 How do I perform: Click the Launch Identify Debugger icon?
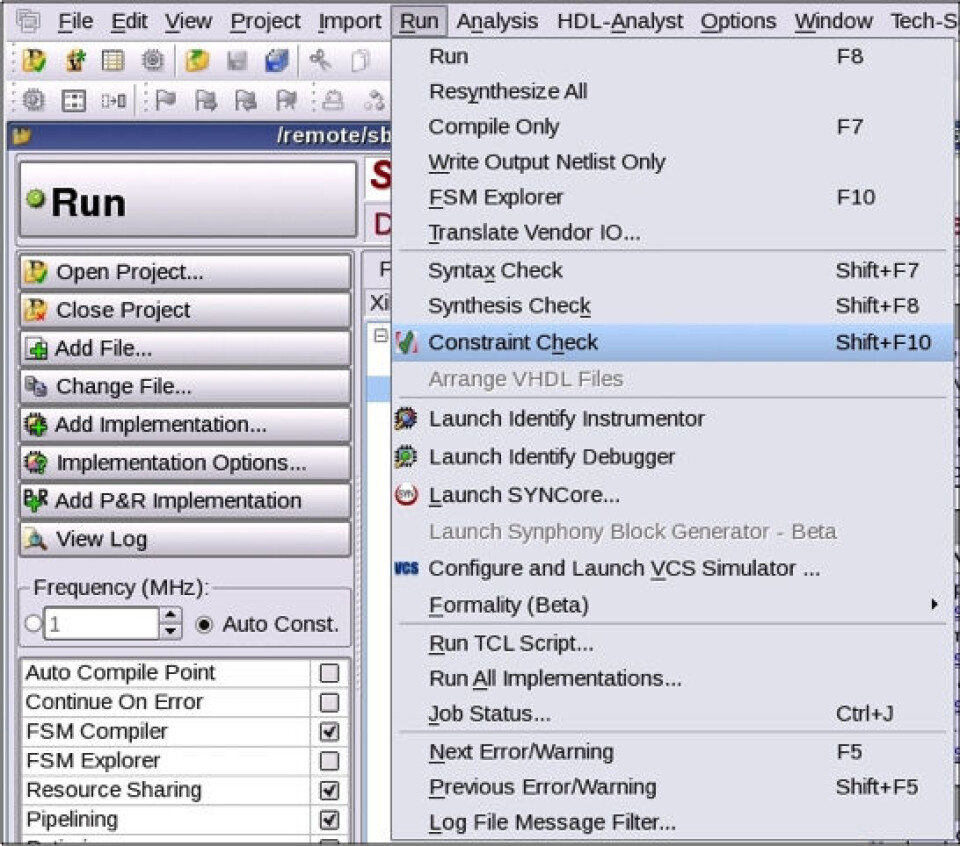tap(406, 457)
